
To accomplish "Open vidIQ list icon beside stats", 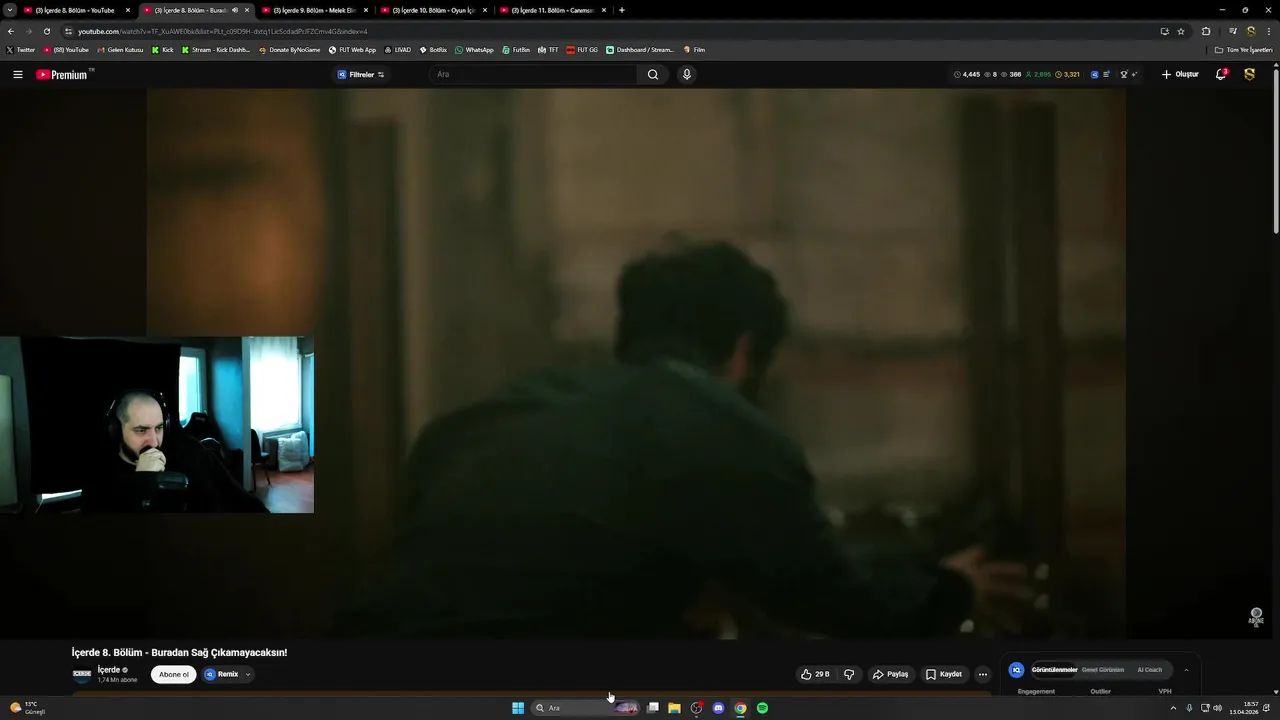I will (1106, 75).
